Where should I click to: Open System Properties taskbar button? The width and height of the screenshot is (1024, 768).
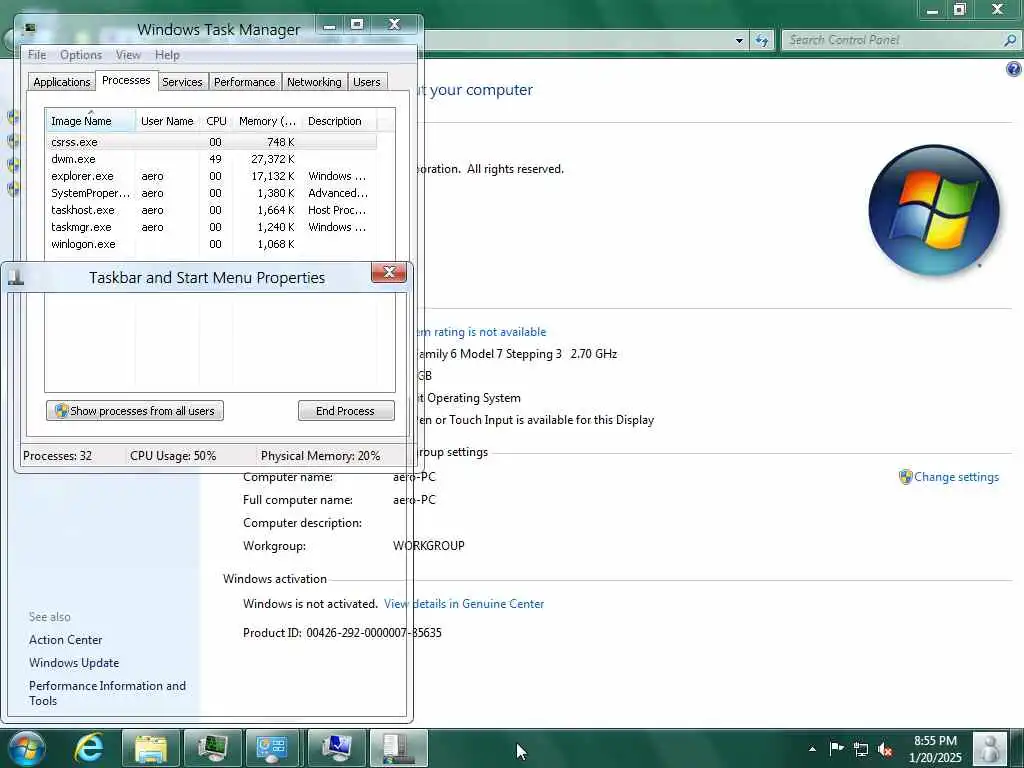[336, 748]
